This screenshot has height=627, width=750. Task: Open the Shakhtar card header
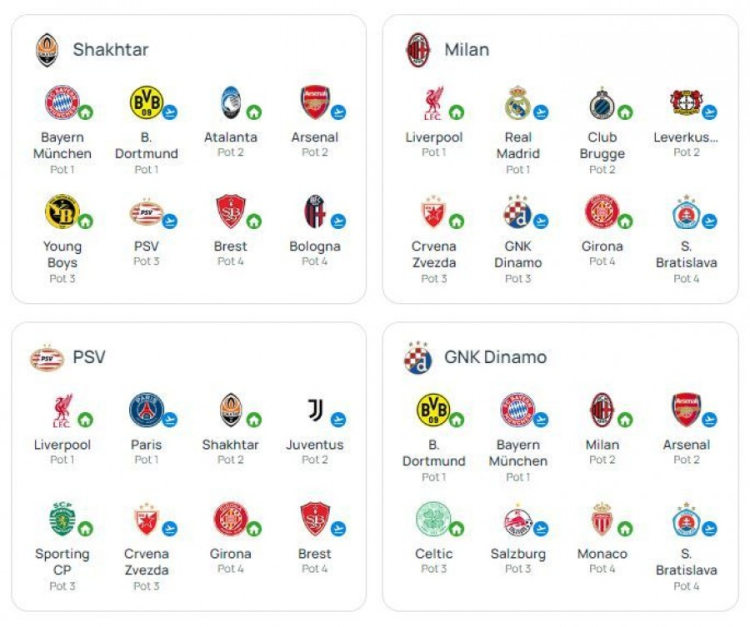[110, 49]
